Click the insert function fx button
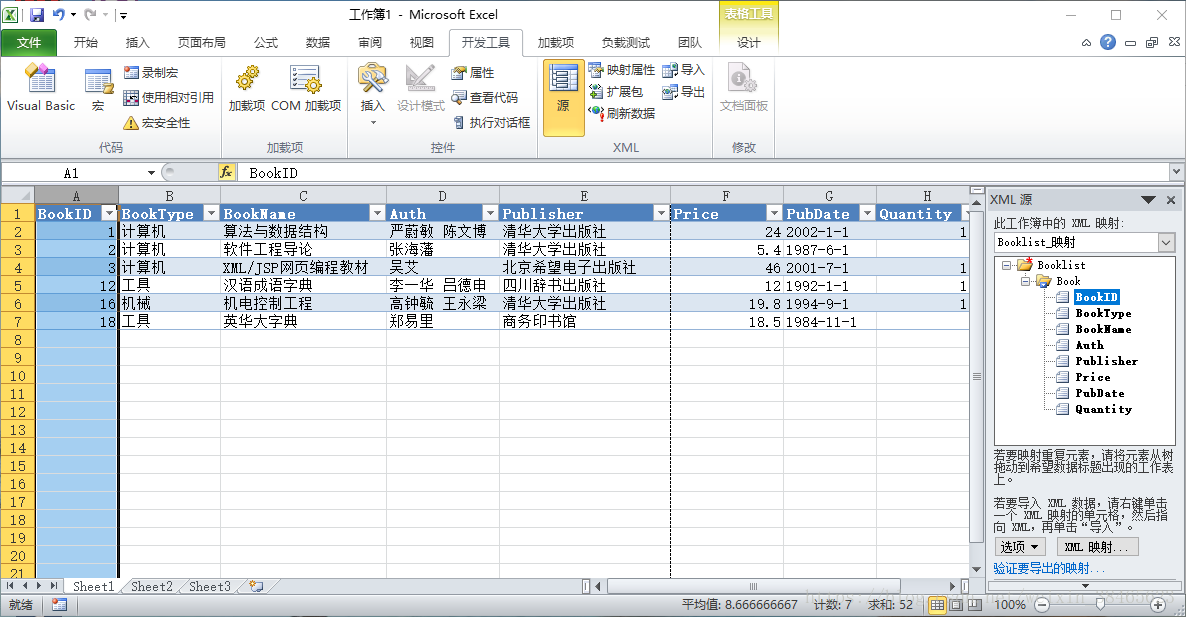This screenshot has height=617, width=1186. coord(226,172)
